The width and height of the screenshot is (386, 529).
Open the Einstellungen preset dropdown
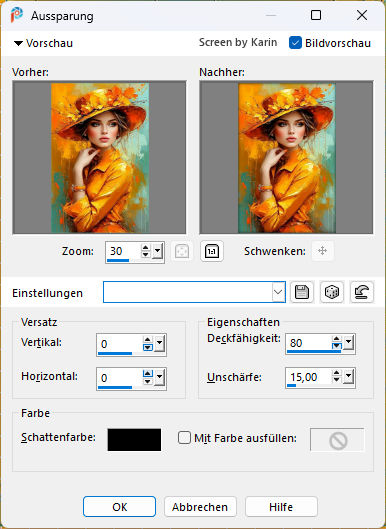coord(278,292)
